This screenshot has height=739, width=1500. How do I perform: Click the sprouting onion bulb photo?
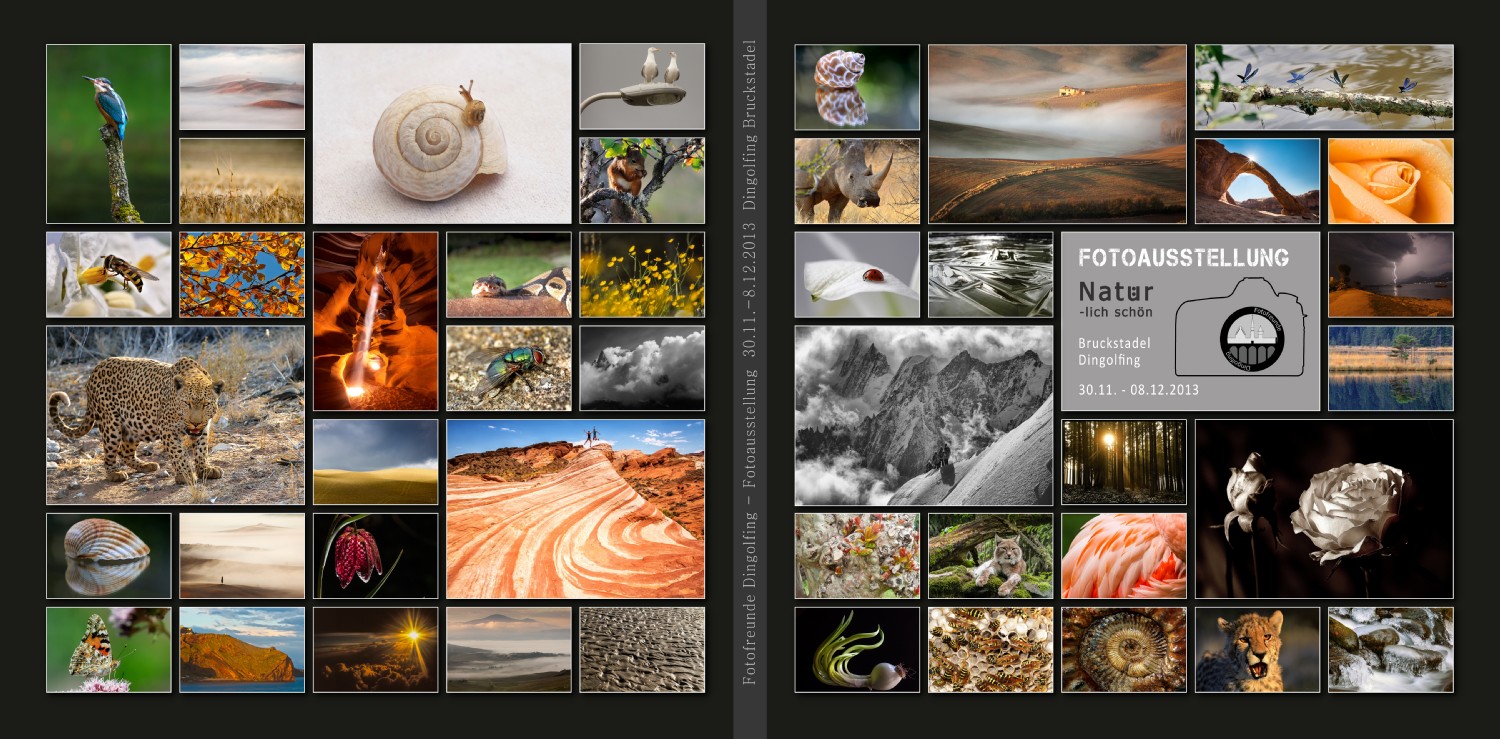(x=857, y=650)
